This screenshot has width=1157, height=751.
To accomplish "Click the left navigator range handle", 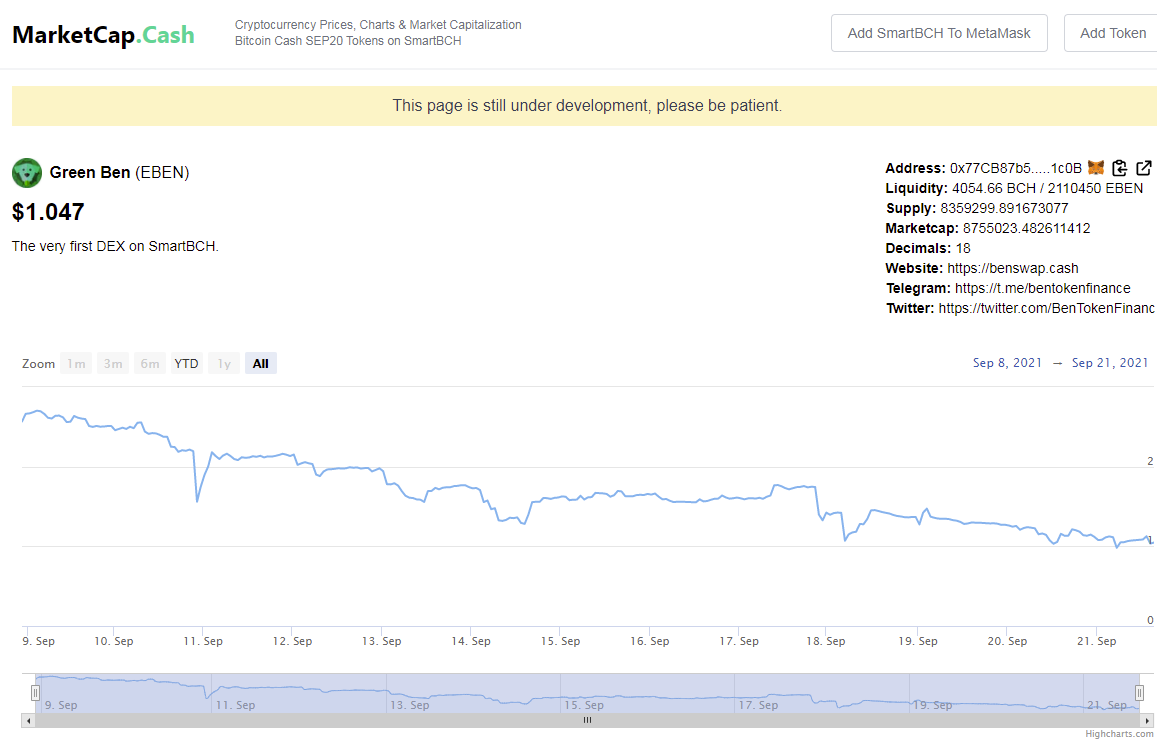I will 35,693.
